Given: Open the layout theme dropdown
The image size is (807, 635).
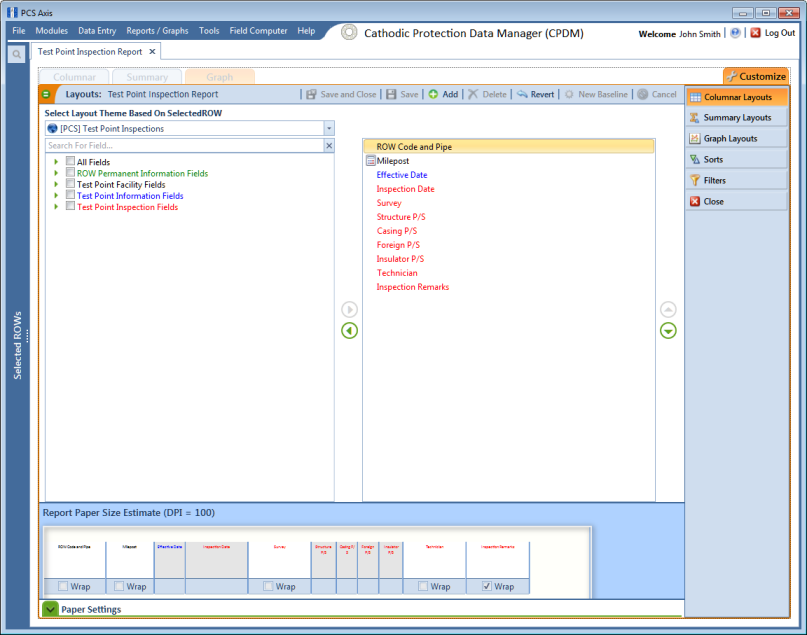Looking at the screenshot, I should click(329, 128).
